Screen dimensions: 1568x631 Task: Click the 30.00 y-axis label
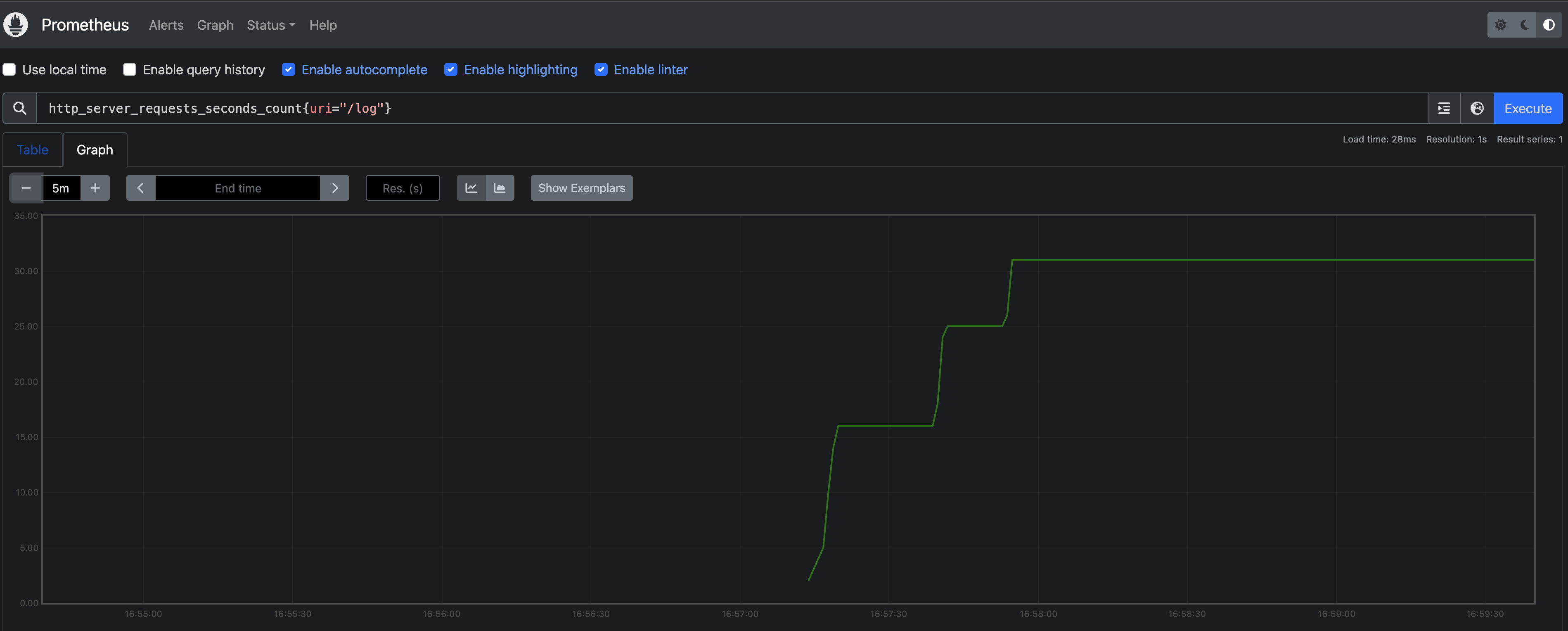coord(26,271)
